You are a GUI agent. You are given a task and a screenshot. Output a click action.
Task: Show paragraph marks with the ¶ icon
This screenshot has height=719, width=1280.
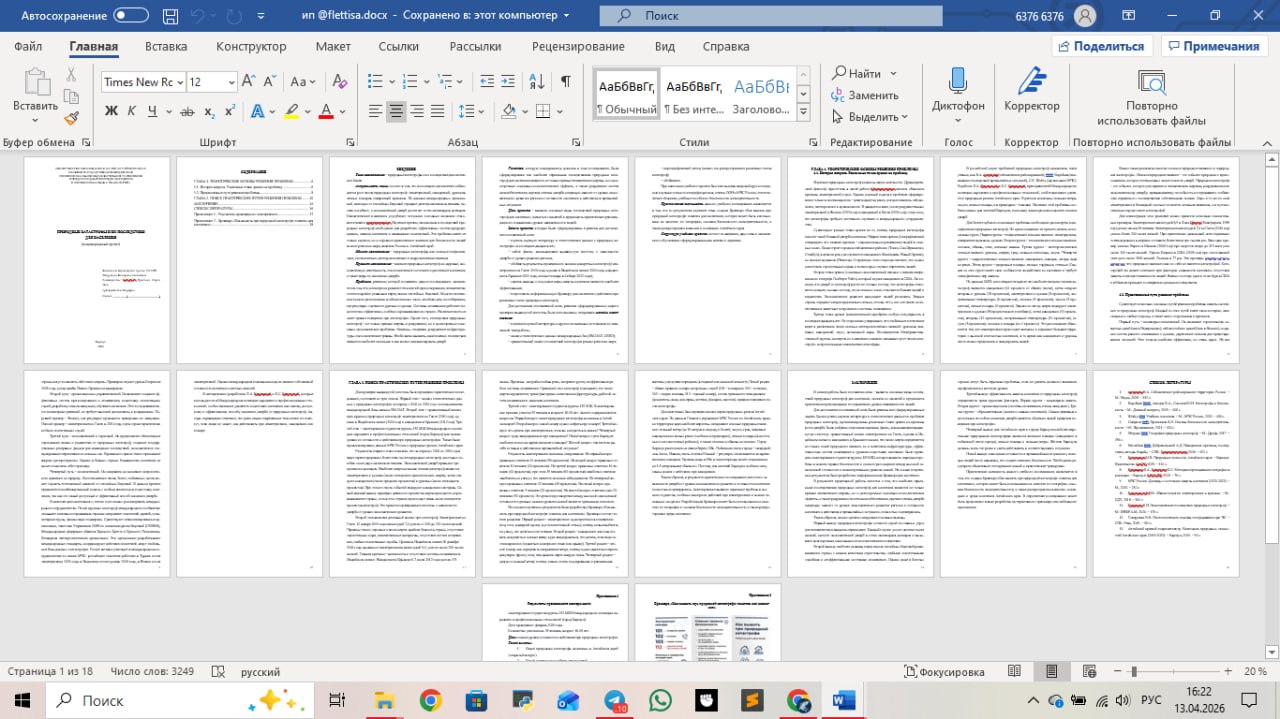click(x=566, y=82)
